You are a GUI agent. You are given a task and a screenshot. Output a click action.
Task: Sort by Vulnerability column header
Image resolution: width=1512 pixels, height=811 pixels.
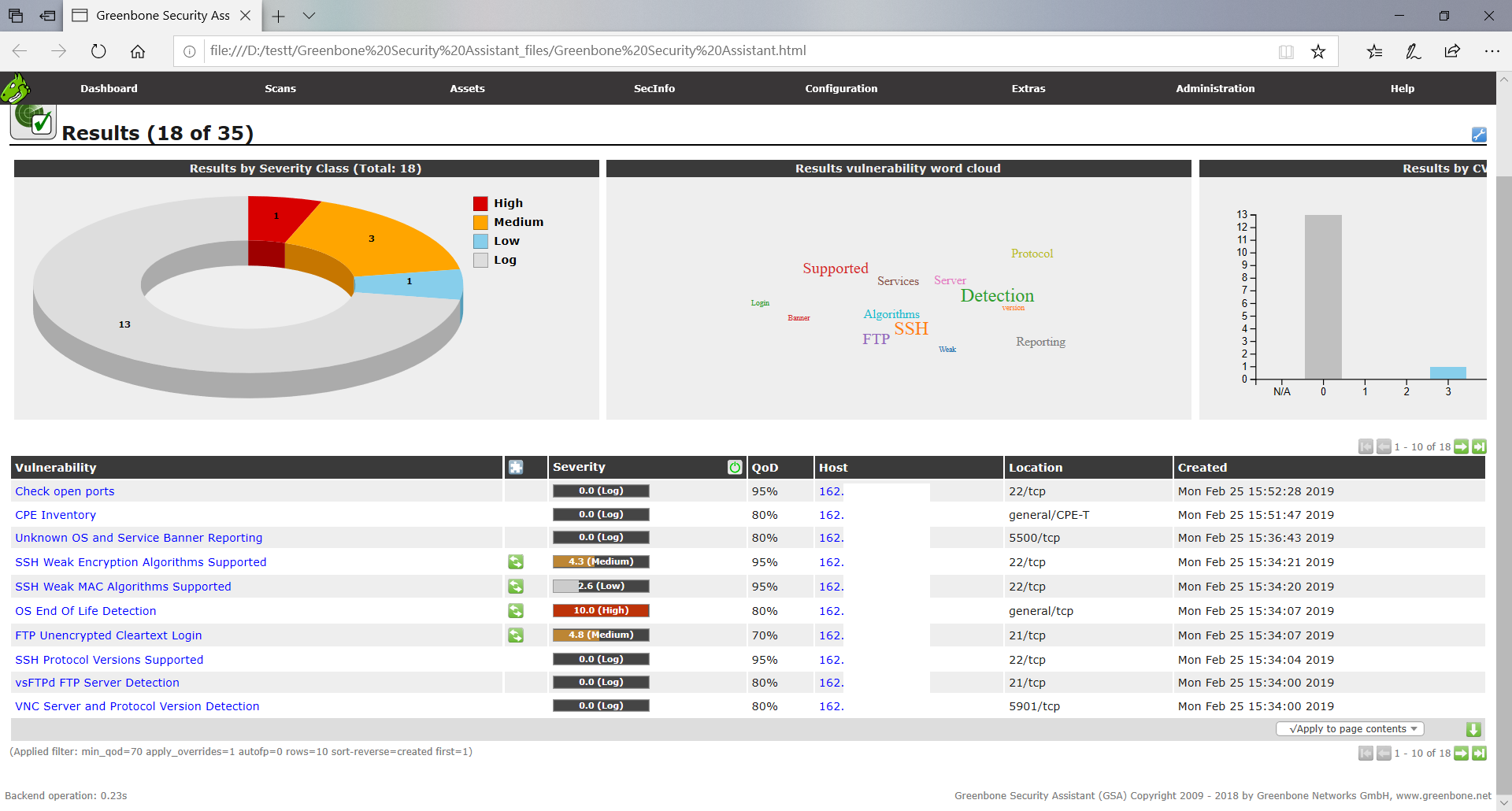56,468
